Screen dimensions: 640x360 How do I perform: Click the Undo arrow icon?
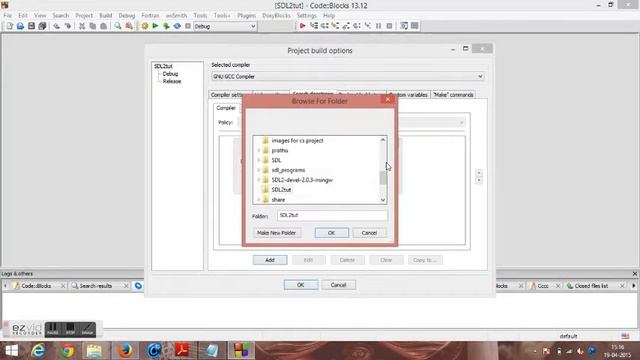[57, 26]
